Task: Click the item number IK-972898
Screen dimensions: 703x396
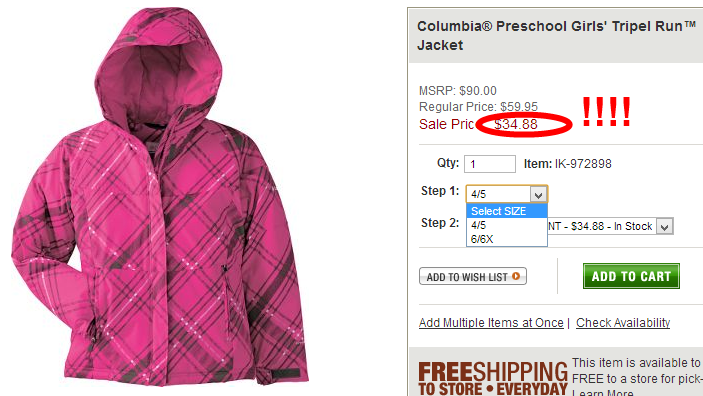Action: pyautogui.click(x=583, y=164)
